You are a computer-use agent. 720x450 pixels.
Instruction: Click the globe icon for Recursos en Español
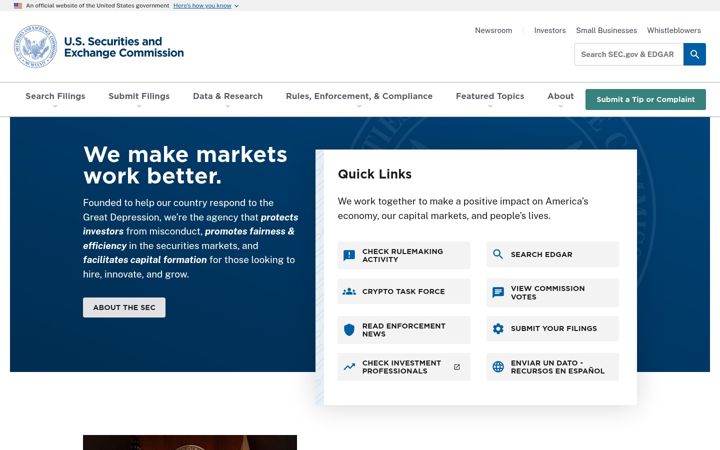click(x=498, y=367)
